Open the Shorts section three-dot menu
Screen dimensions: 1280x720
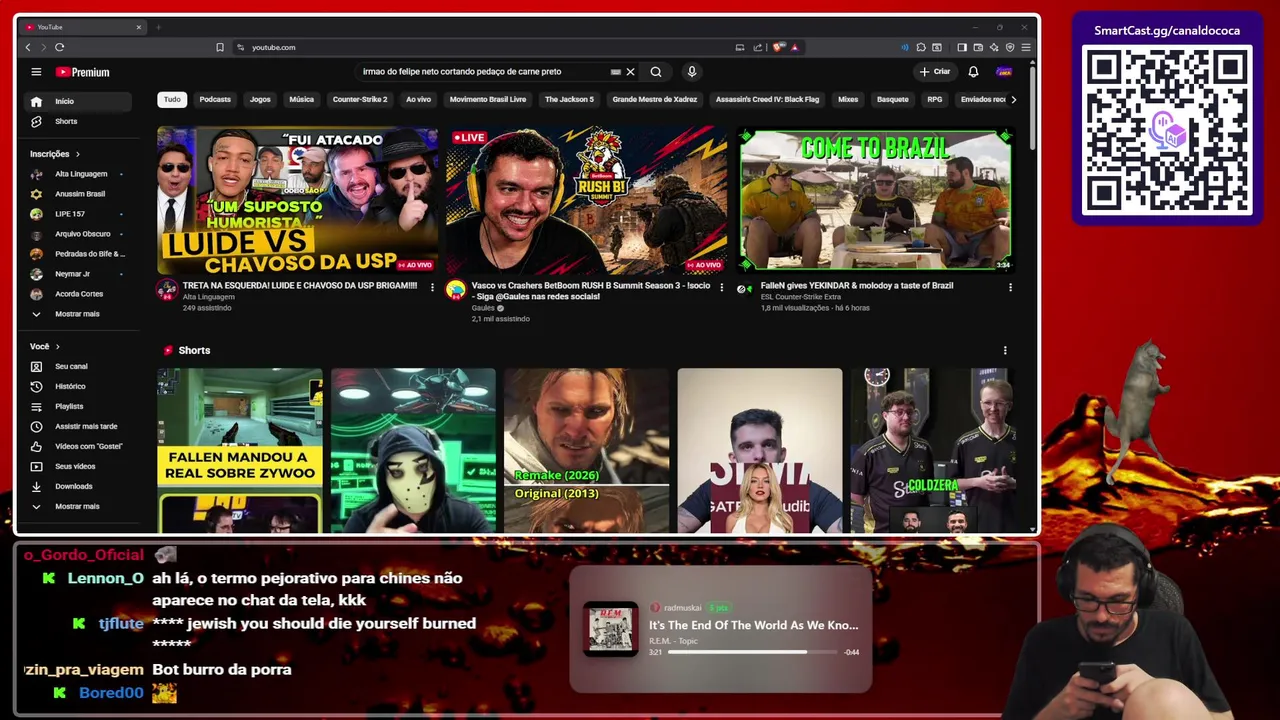[1005, 350]
